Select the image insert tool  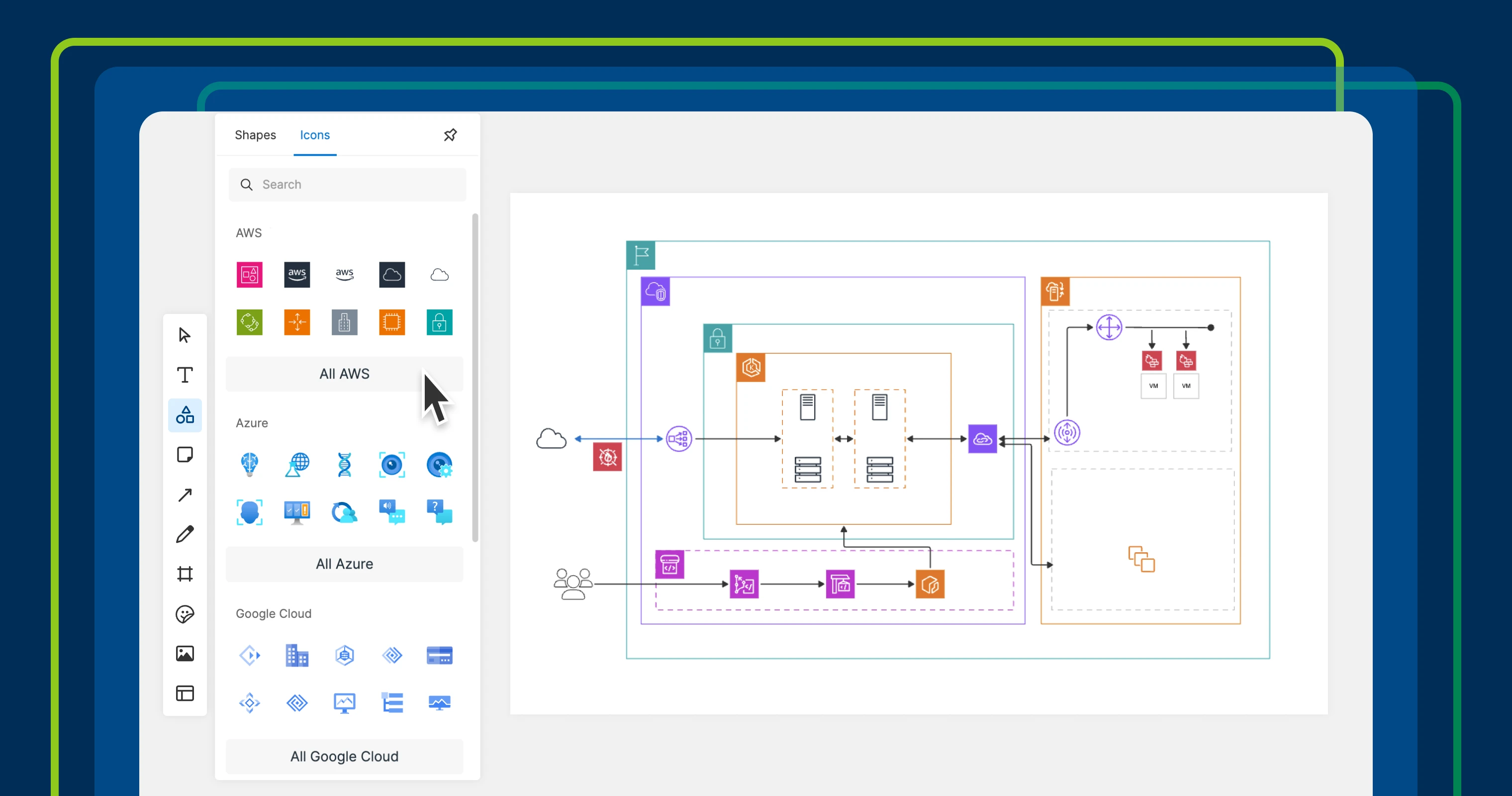point(185,653)
